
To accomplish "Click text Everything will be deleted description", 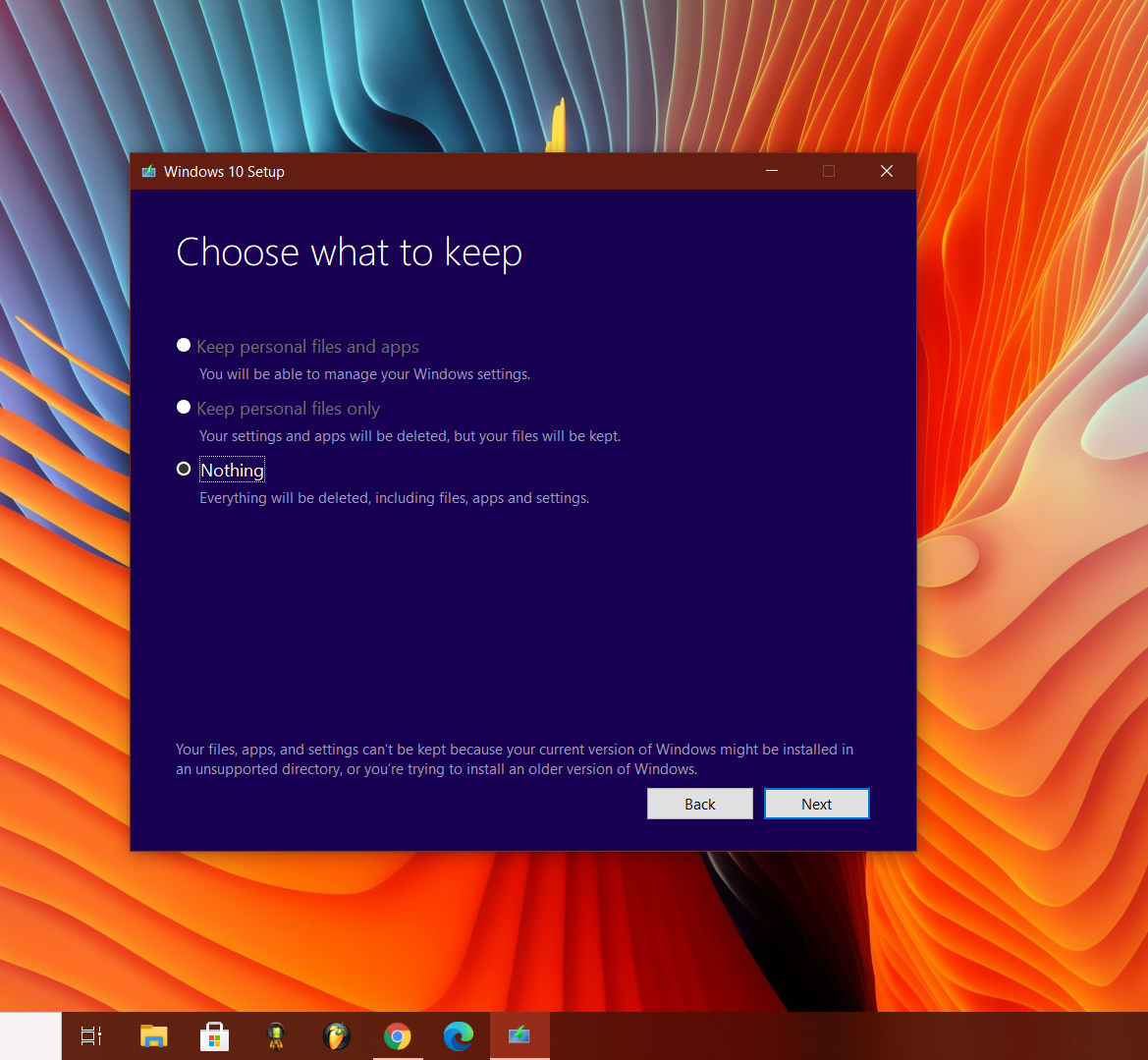I will (x=394, y=498).
